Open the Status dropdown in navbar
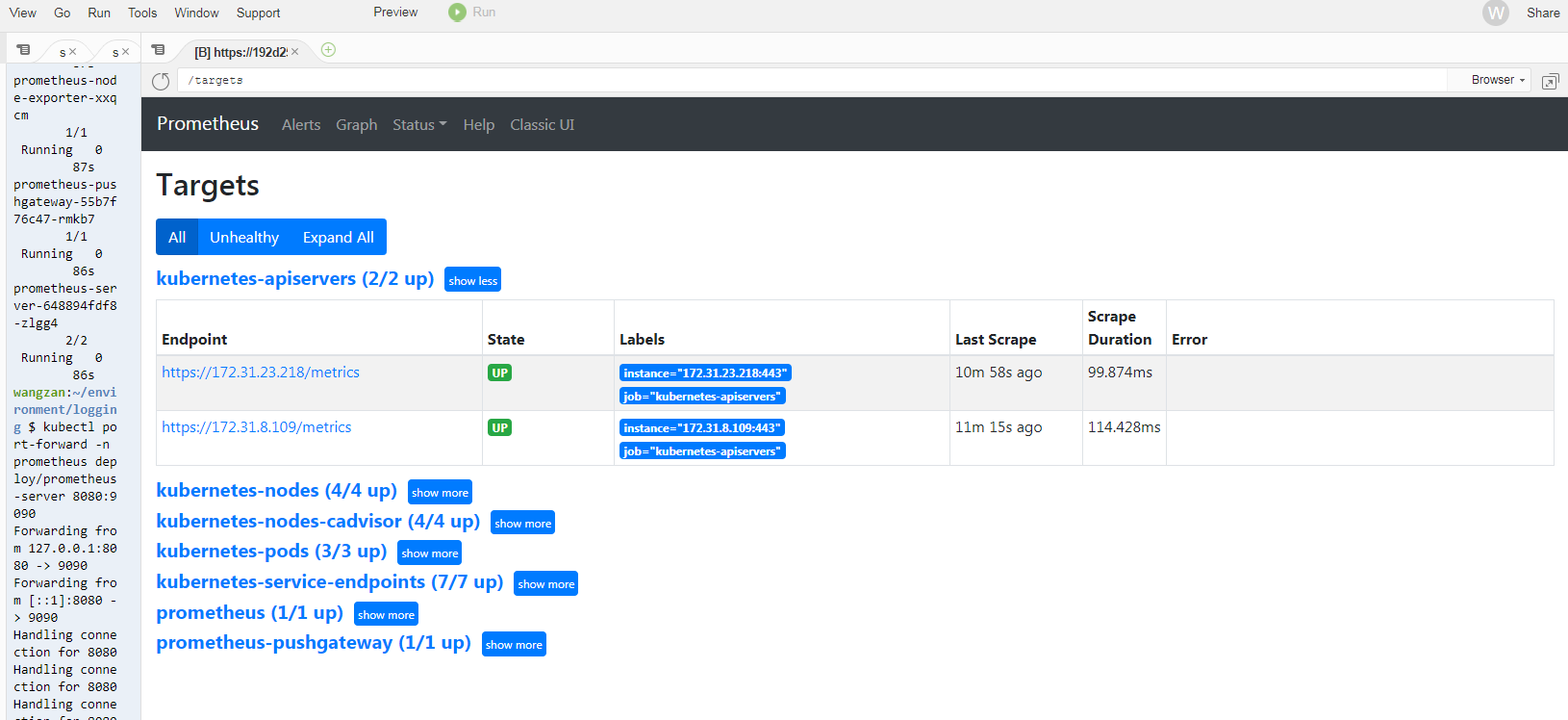The height and width of the screenshot is (720, 1568). point(419,125)
